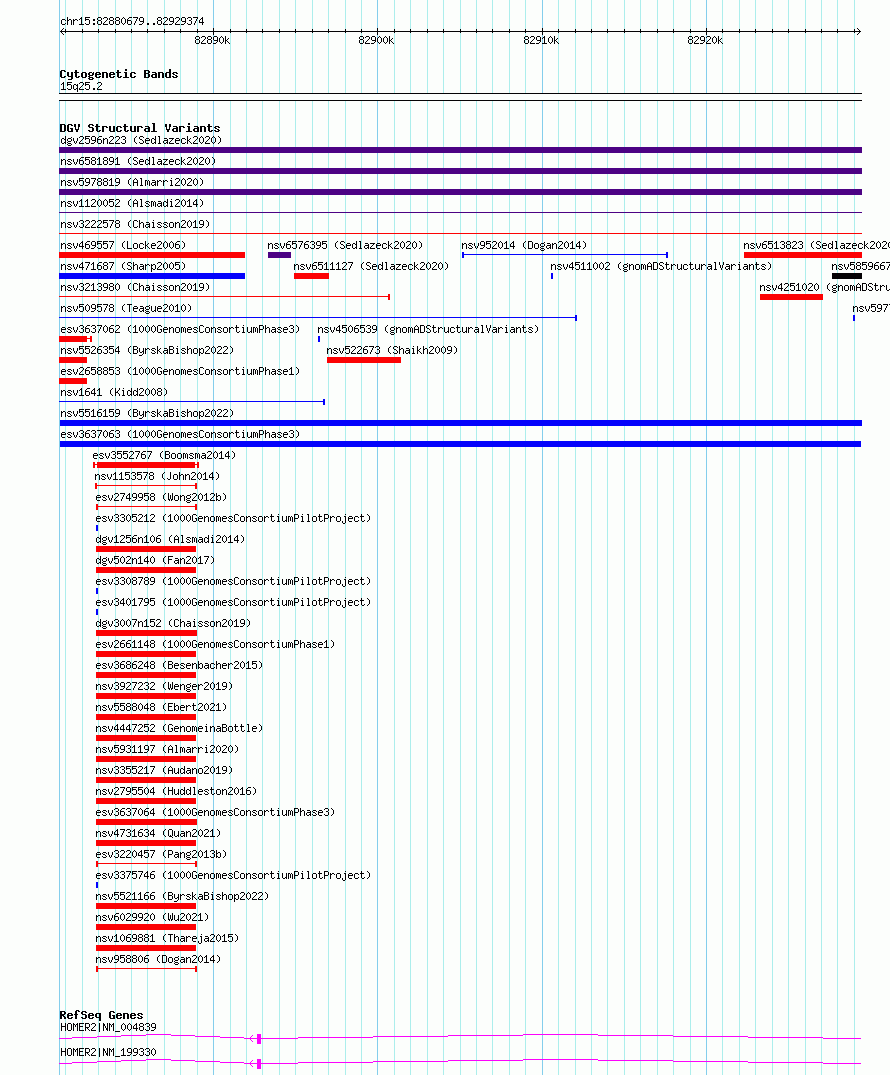Screen dimensions: 890x1075
Task: Click the black bar under nsv5859667
Action: 847,276
